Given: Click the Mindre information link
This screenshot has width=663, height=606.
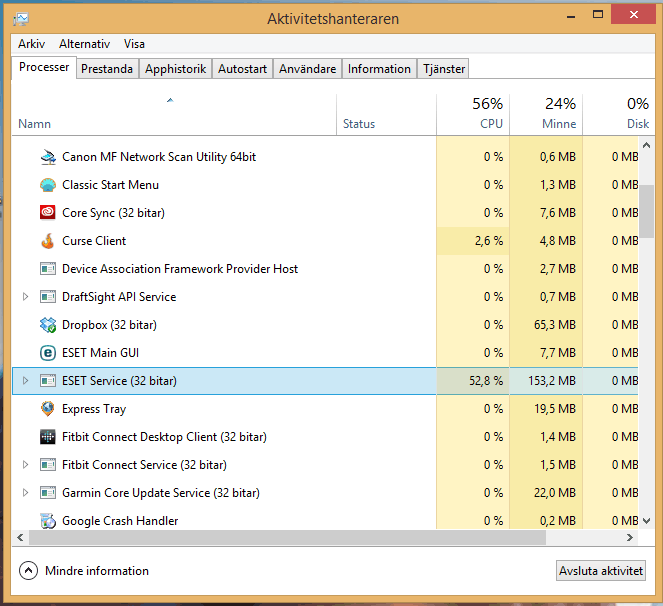Looking at the screenshot, I should click(x=97, y=571).
